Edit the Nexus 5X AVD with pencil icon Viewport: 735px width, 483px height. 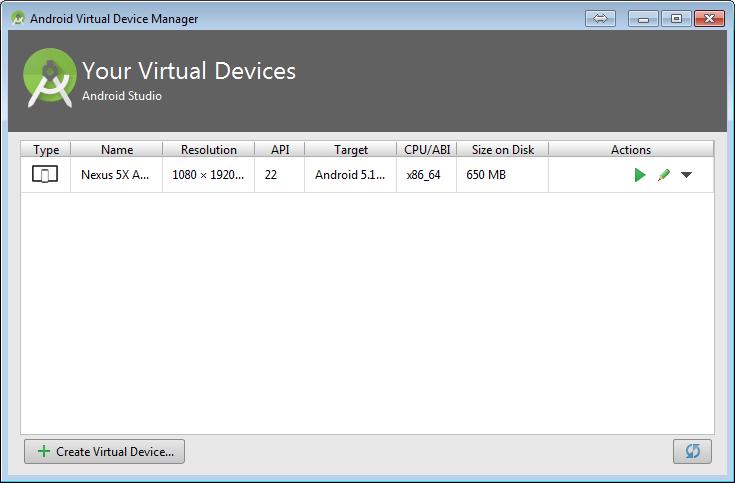click(x=663, y=175)
